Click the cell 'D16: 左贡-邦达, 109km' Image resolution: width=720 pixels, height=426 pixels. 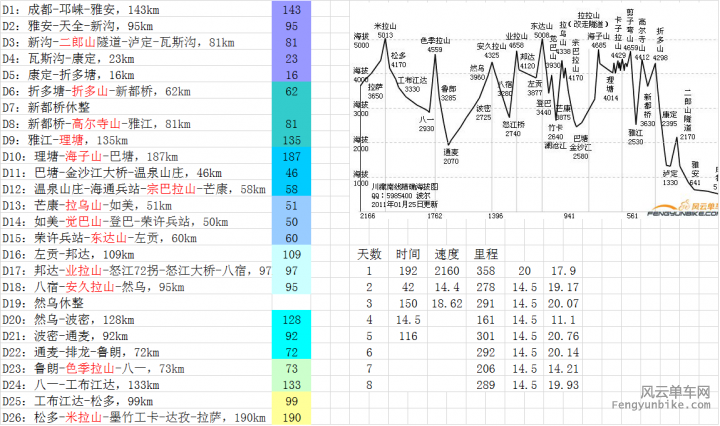136,253
